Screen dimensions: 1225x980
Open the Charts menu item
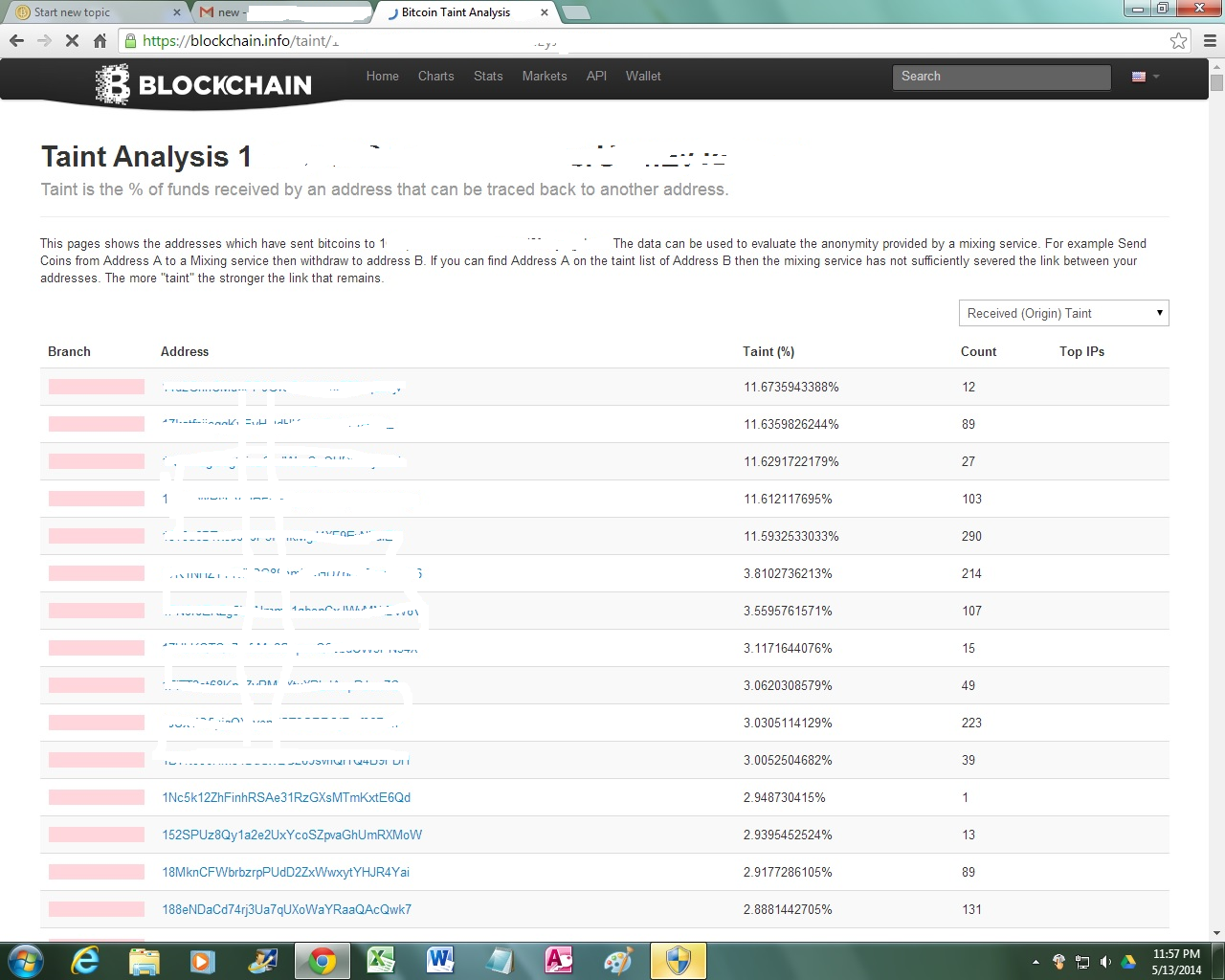pos(436,76)
